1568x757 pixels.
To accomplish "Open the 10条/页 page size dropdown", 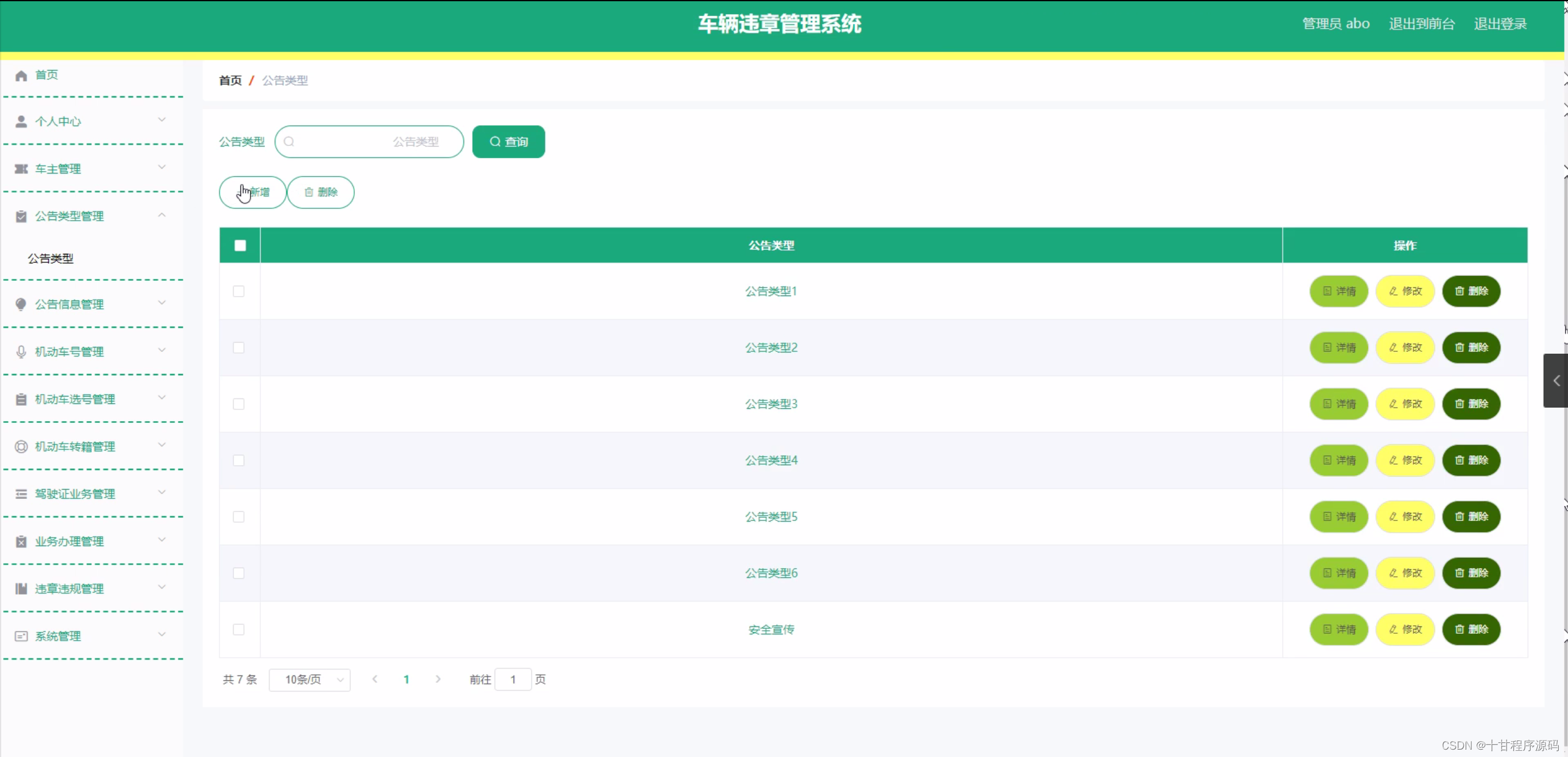I will click(x=309, y=680).
